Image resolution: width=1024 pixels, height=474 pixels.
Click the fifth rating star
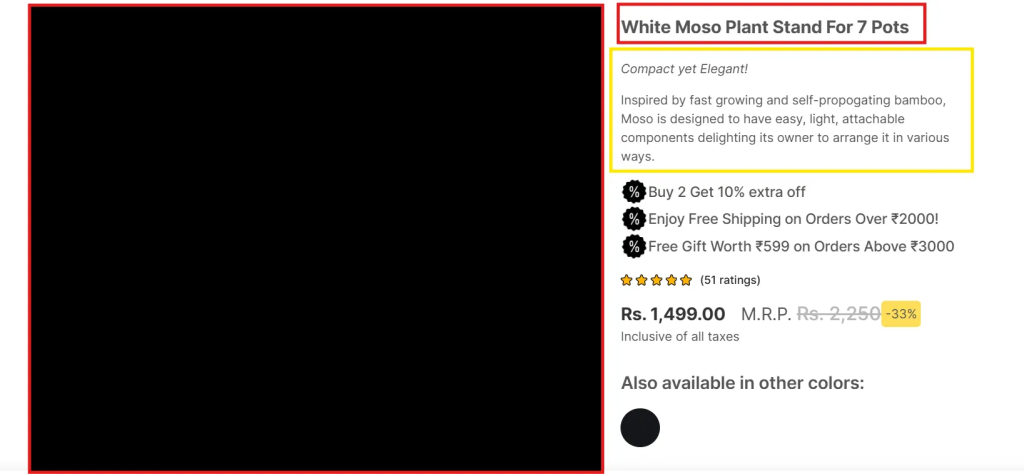point(685,280)
